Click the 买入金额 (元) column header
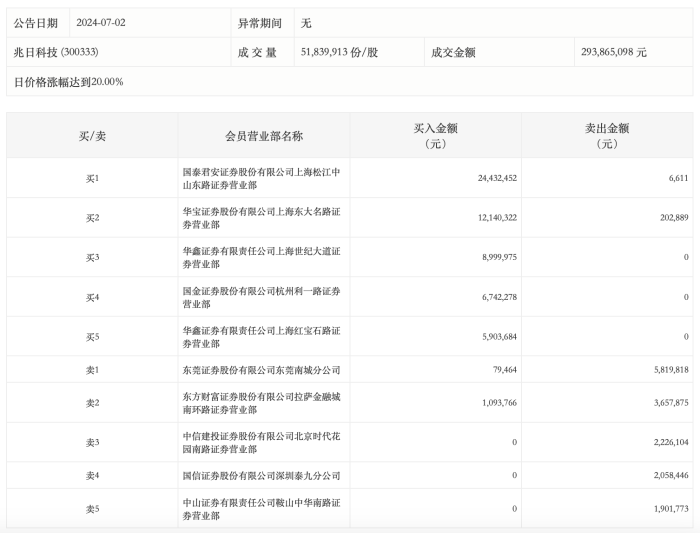 click(x=436, y=136)
